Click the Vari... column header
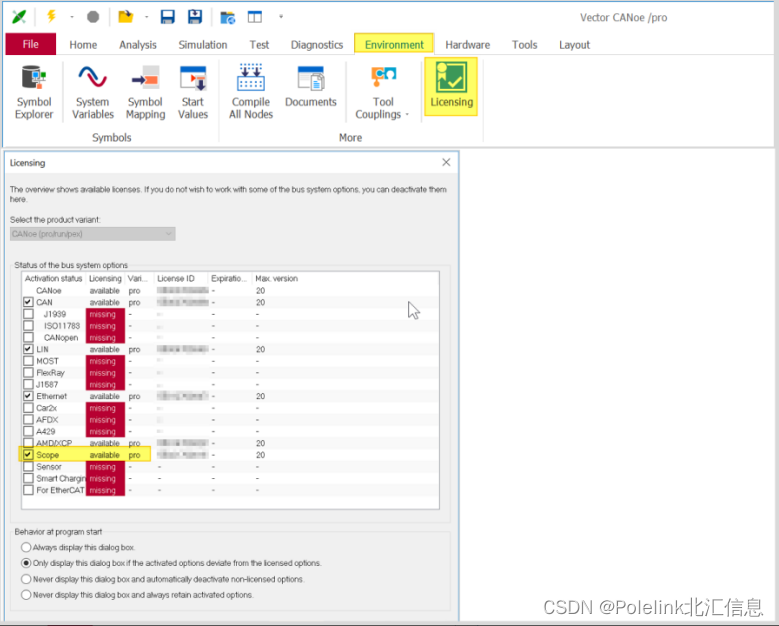The width and height of the screenshot is (779, 626). click(139, 278)
